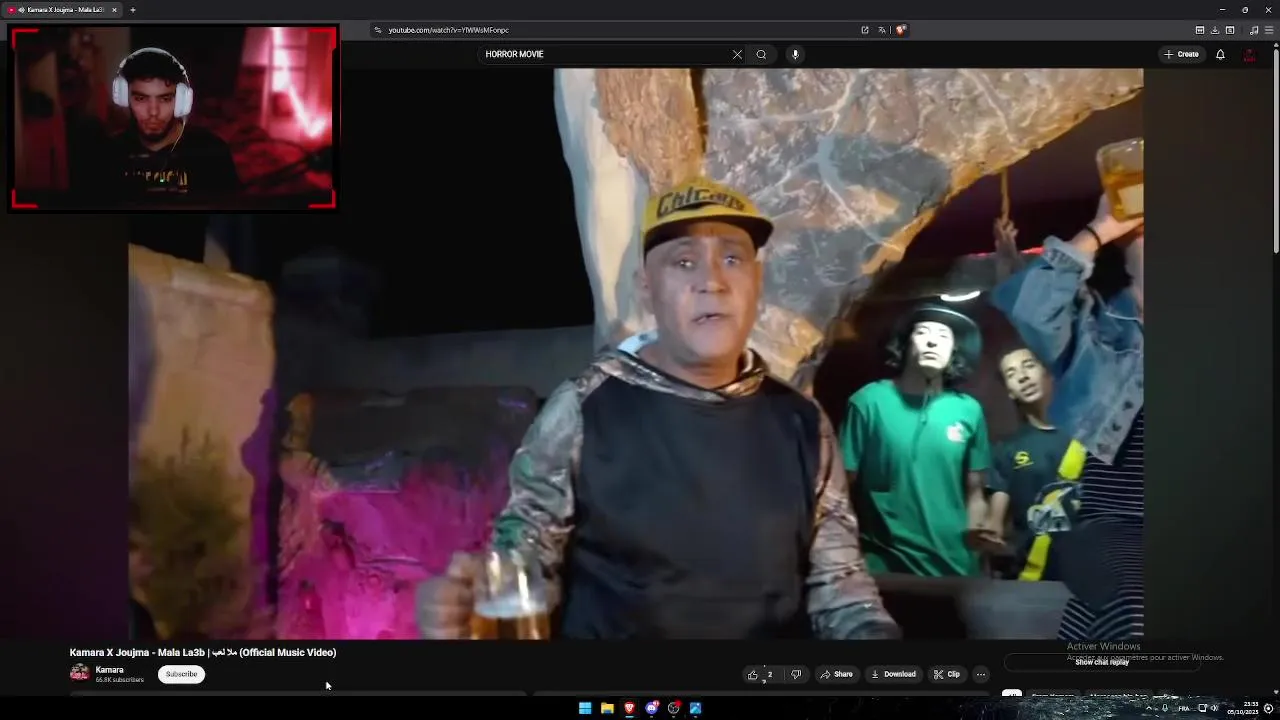Open the YouTube account avatar menu

[1249, 55]
